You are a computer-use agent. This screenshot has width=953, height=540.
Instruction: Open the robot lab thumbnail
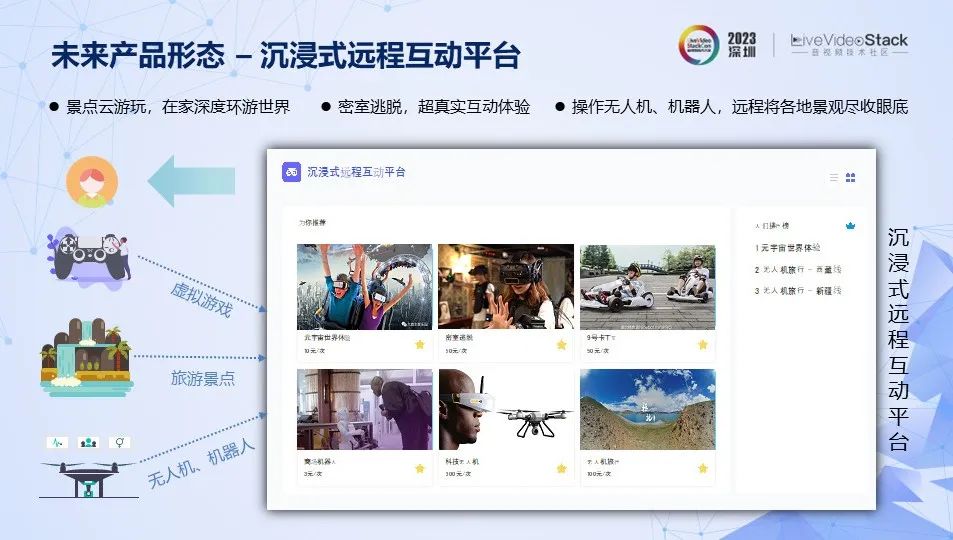(365, 409)
